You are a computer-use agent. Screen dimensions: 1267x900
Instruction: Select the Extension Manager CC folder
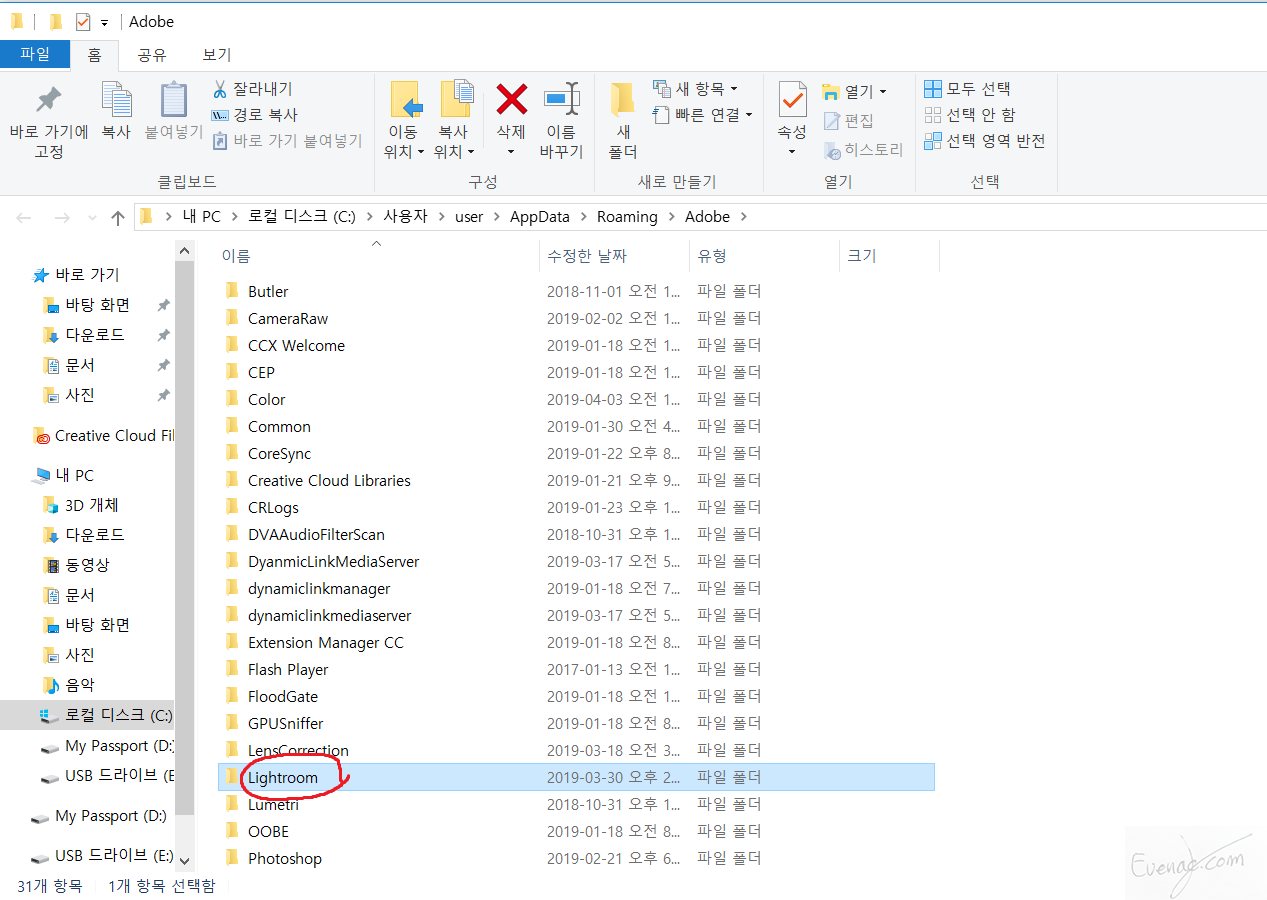(x=326, y=642)
